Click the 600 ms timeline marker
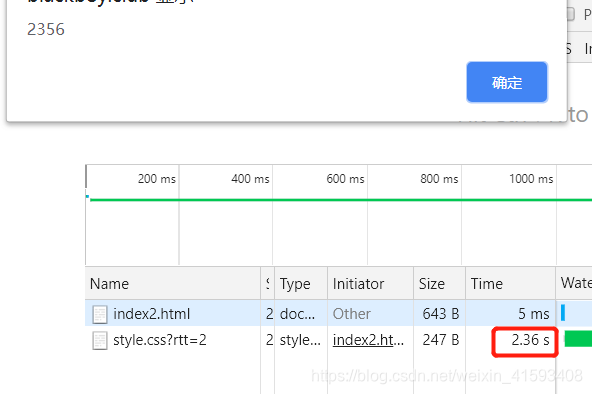Image resolution: width=592 pixels, height=394 pixels. tap(345, 179)
